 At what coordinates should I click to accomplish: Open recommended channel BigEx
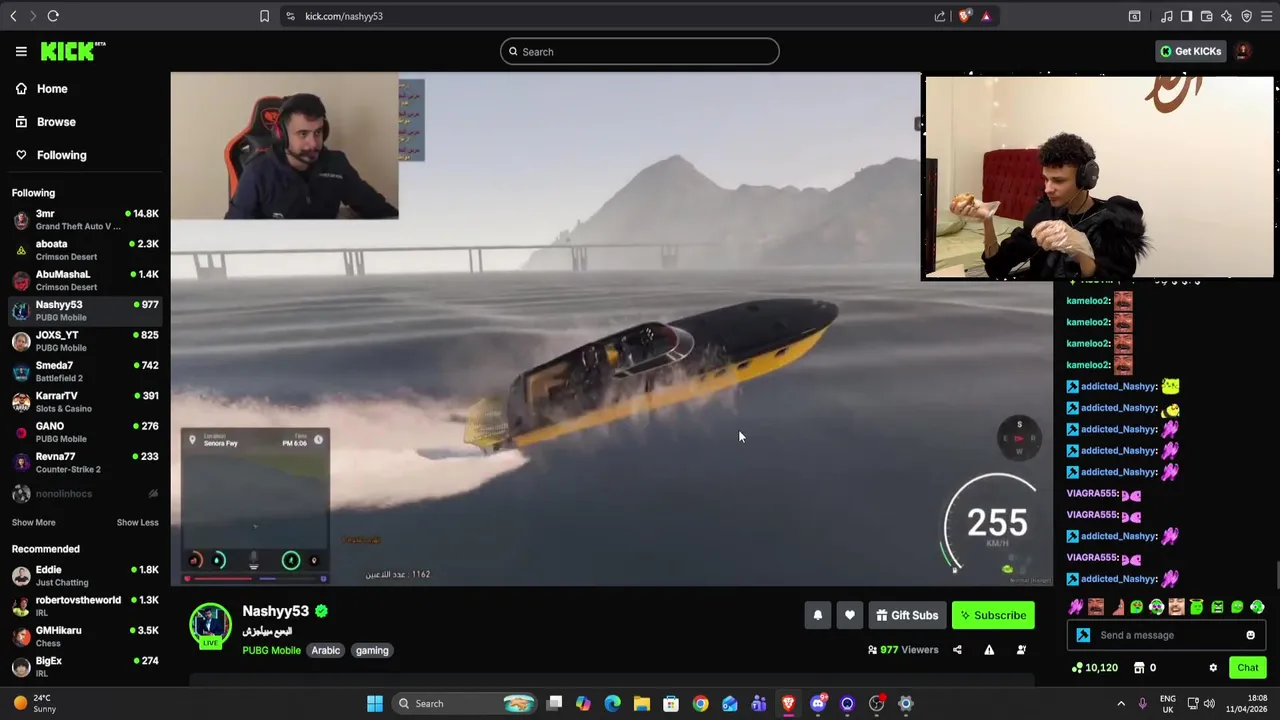pos(84,667)
